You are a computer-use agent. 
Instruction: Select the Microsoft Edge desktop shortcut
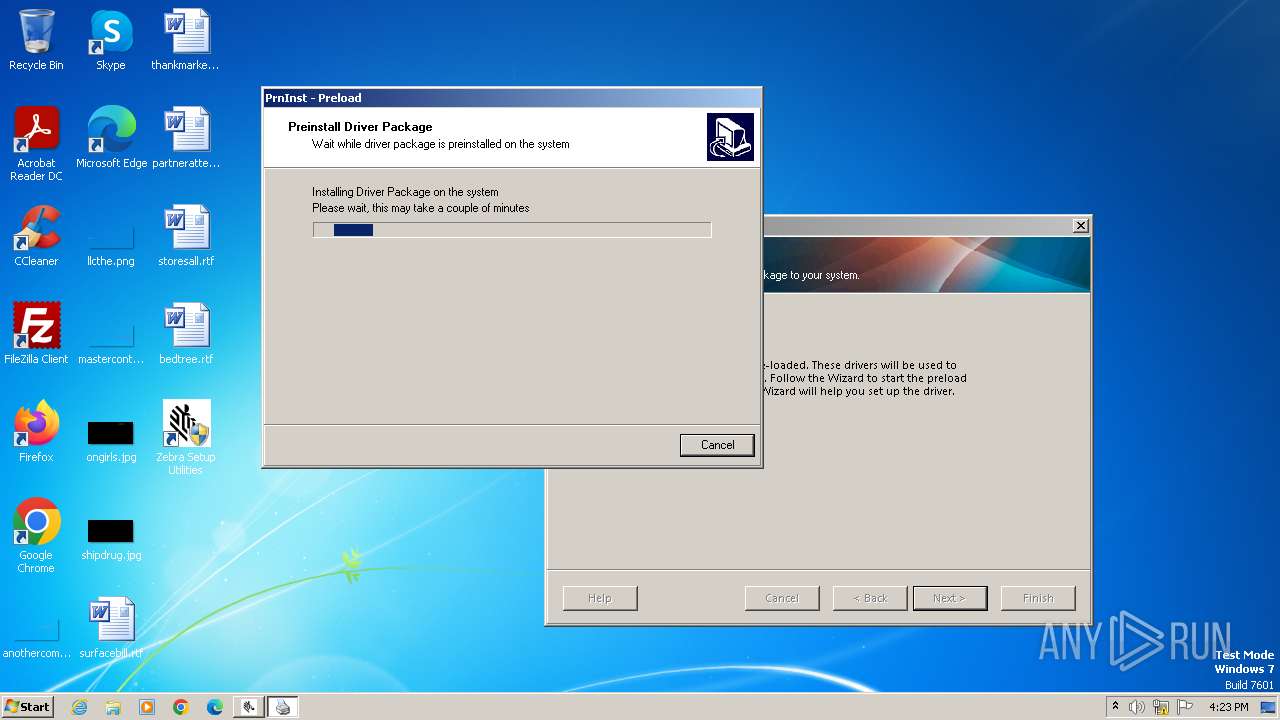coord(111,138)
